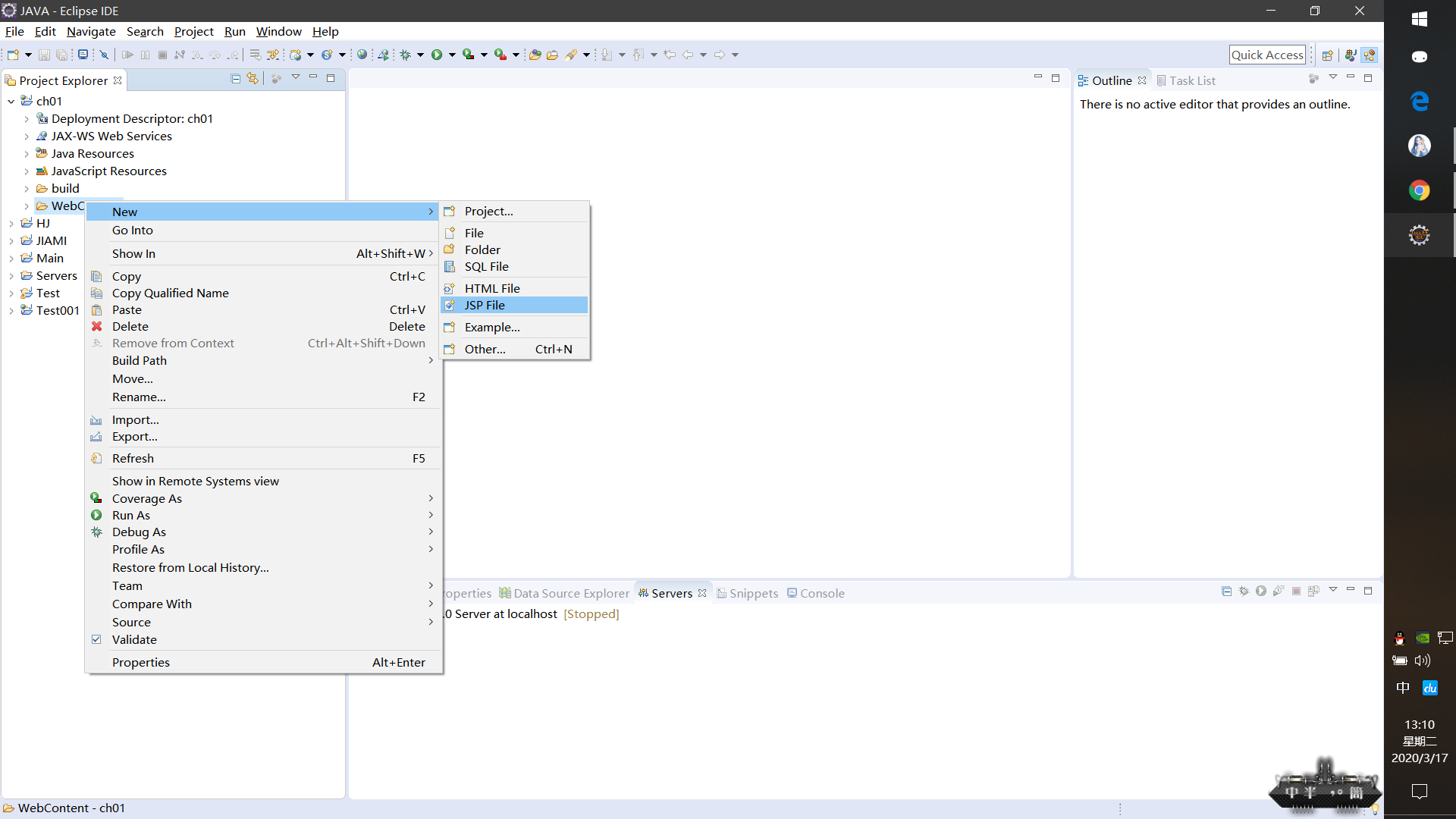Open the Run button dropdown arrow

[x=453, y=55]
